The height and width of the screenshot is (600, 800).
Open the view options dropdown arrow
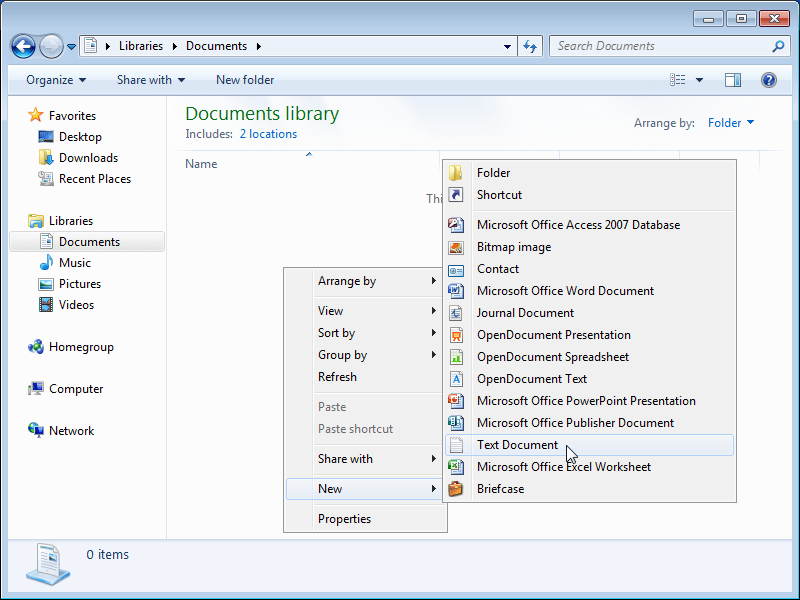pos(699,80)
